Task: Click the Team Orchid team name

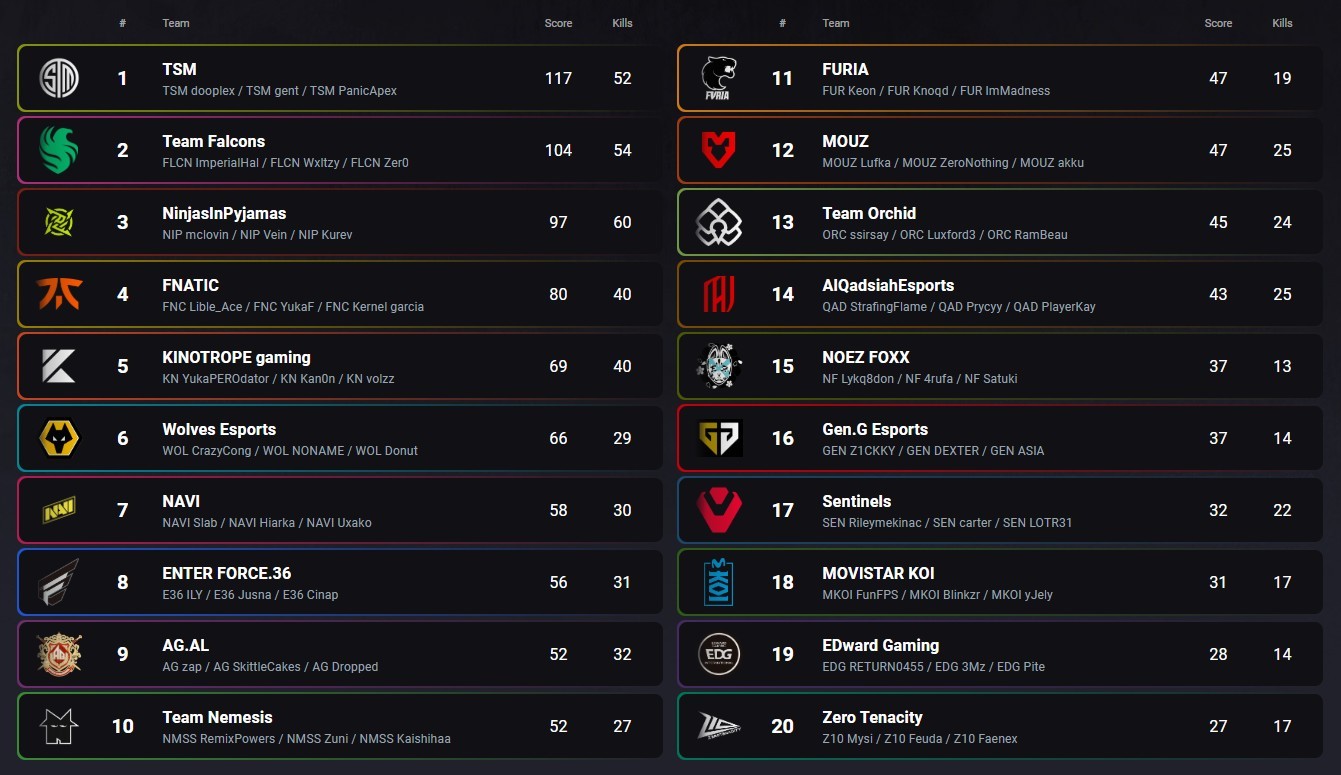Action: [x=869, y=213]
